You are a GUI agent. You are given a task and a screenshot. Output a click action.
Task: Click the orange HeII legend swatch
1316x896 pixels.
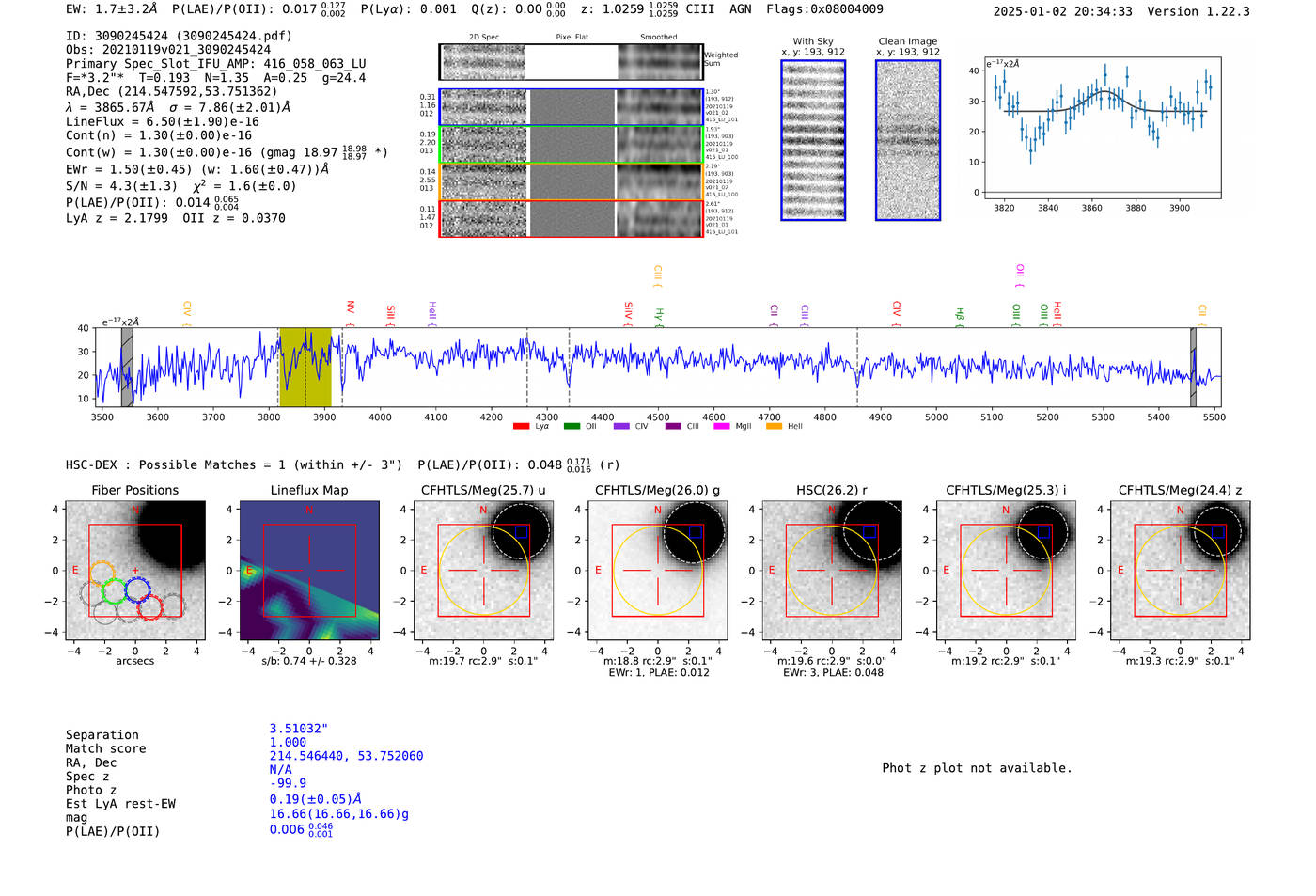point(774,427)
